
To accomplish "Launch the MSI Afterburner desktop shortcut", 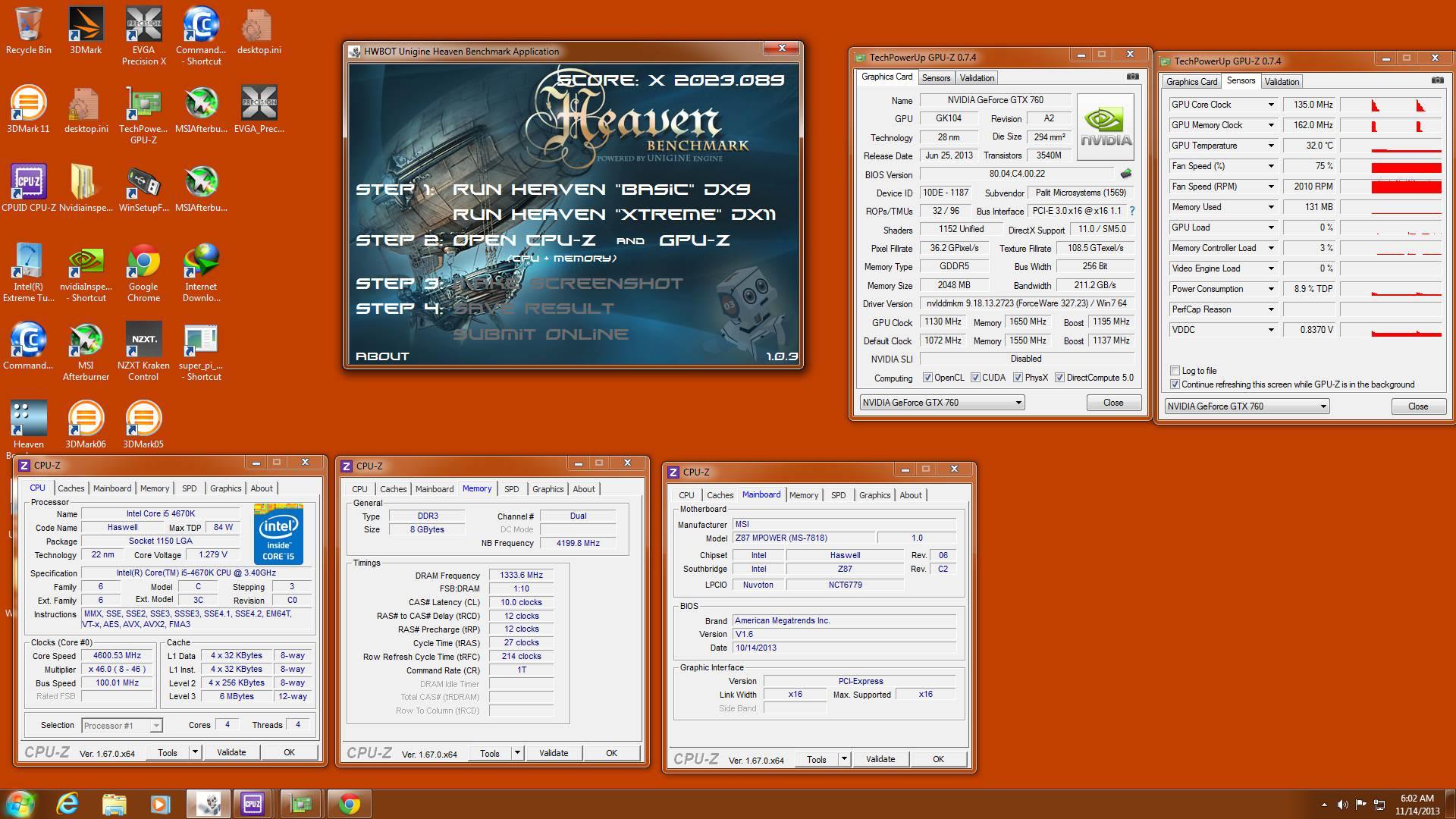I will [x=86, y=351].
